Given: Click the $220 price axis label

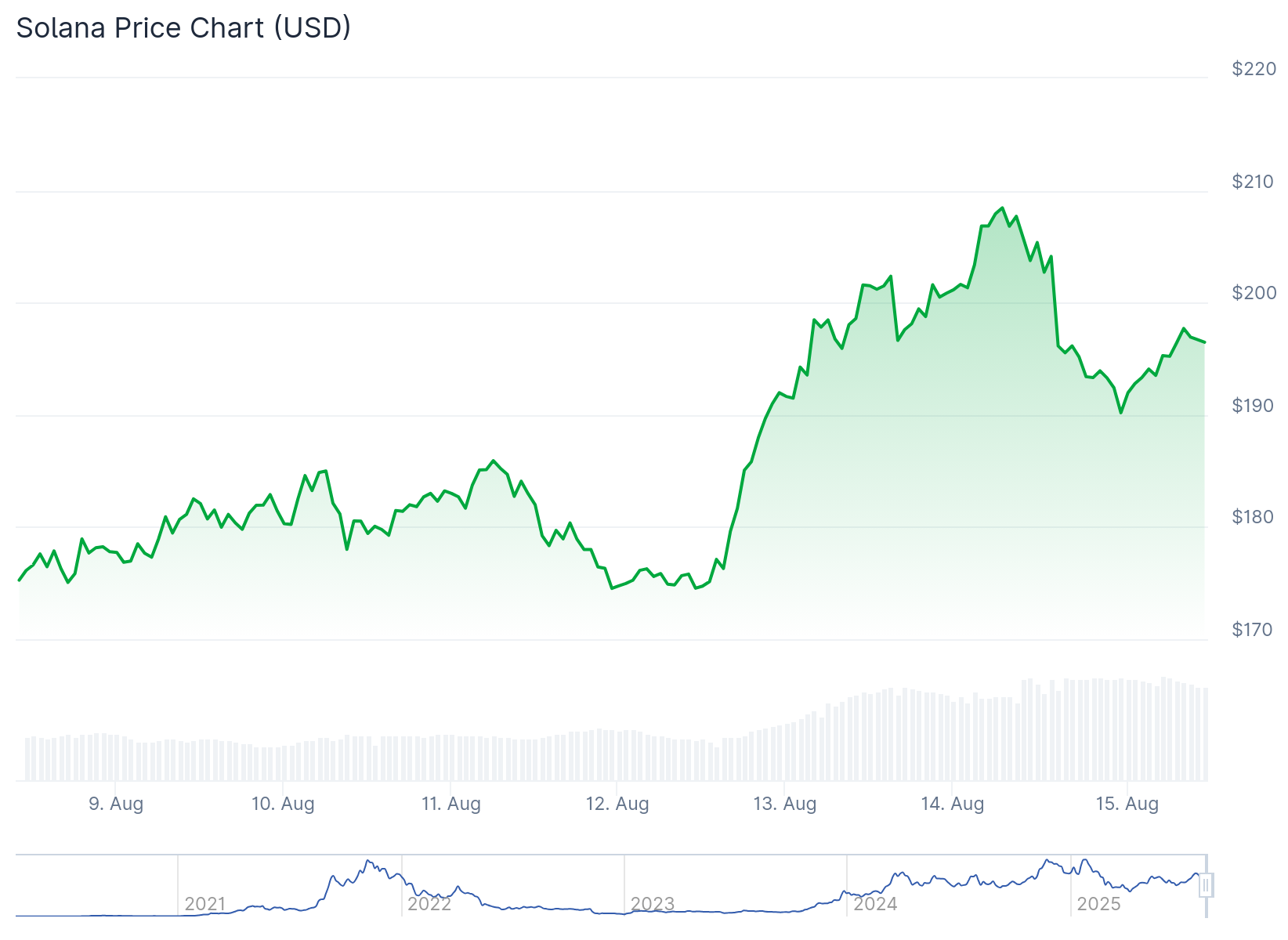Looking at the screenshot, I should [x=1254, y=69].
